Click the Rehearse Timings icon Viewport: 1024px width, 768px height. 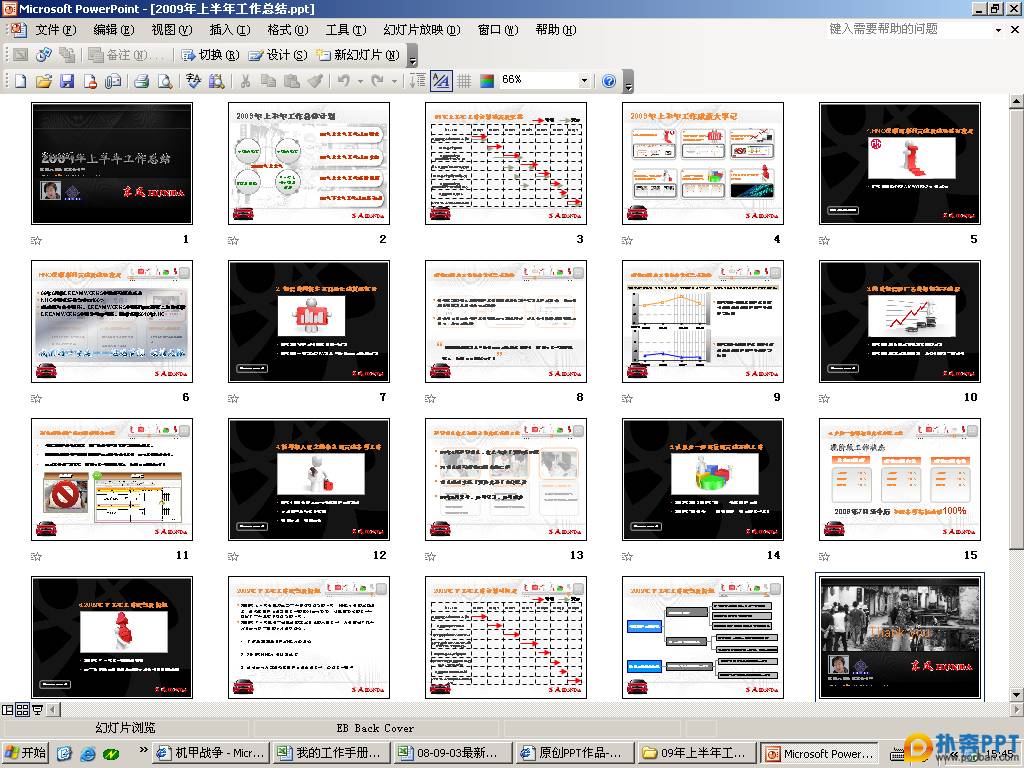coord(44,56)
